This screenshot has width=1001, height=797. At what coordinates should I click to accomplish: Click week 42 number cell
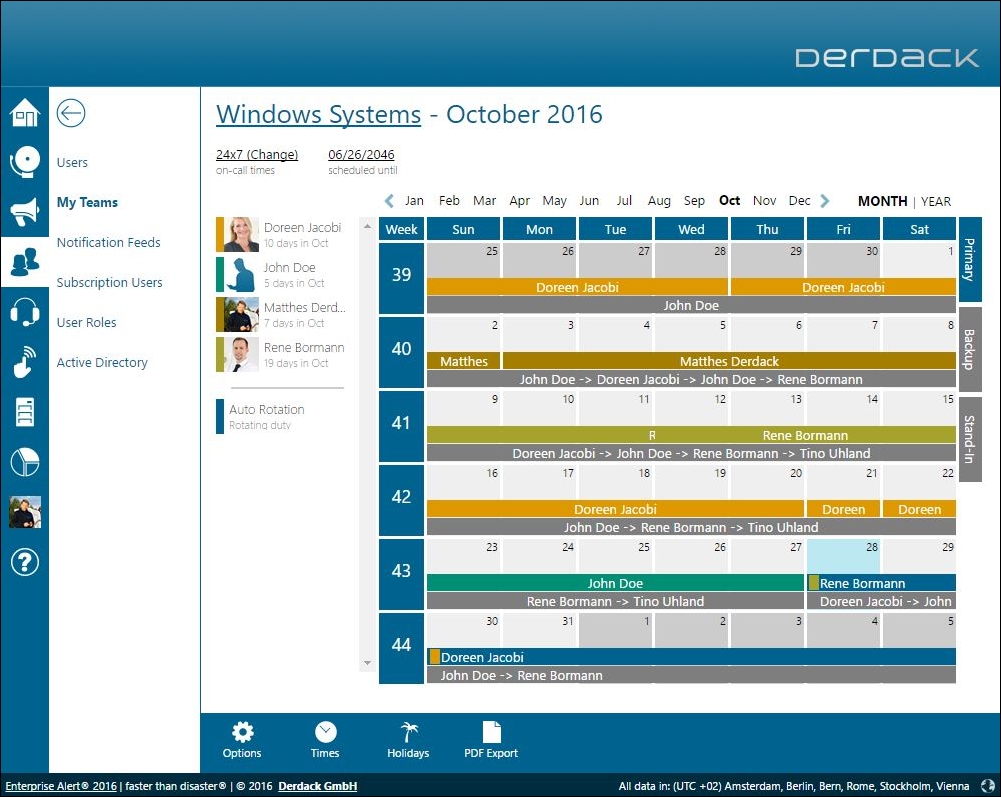[401, 500]
